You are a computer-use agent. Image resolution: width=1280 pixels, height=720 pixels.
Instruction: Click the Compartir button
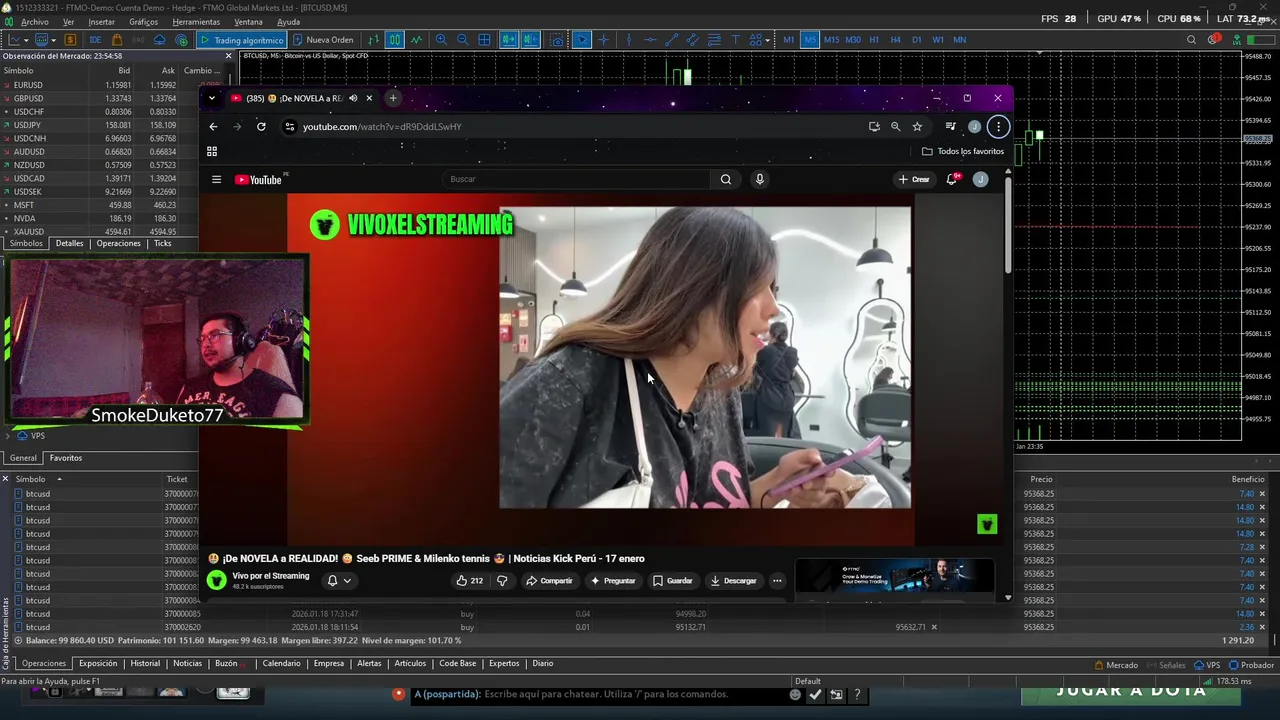pyautogui.click(x=549, y=581)
